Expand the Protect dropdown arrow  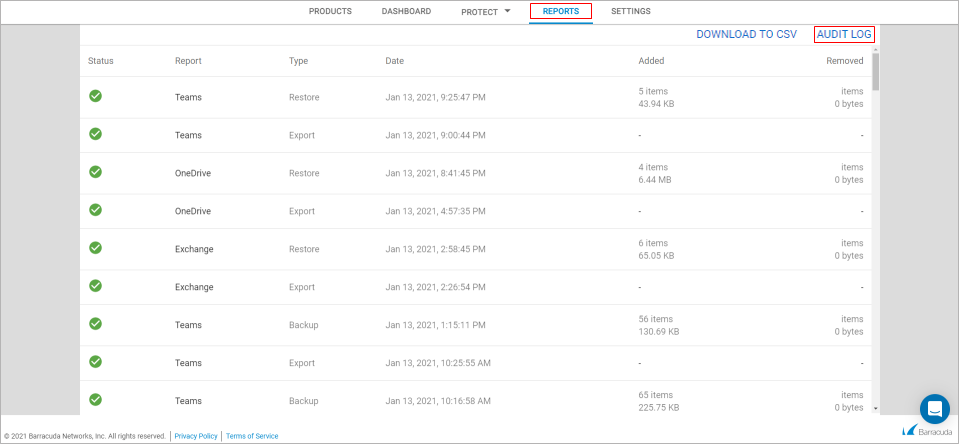pyautogui.click(x=507, y=11)
